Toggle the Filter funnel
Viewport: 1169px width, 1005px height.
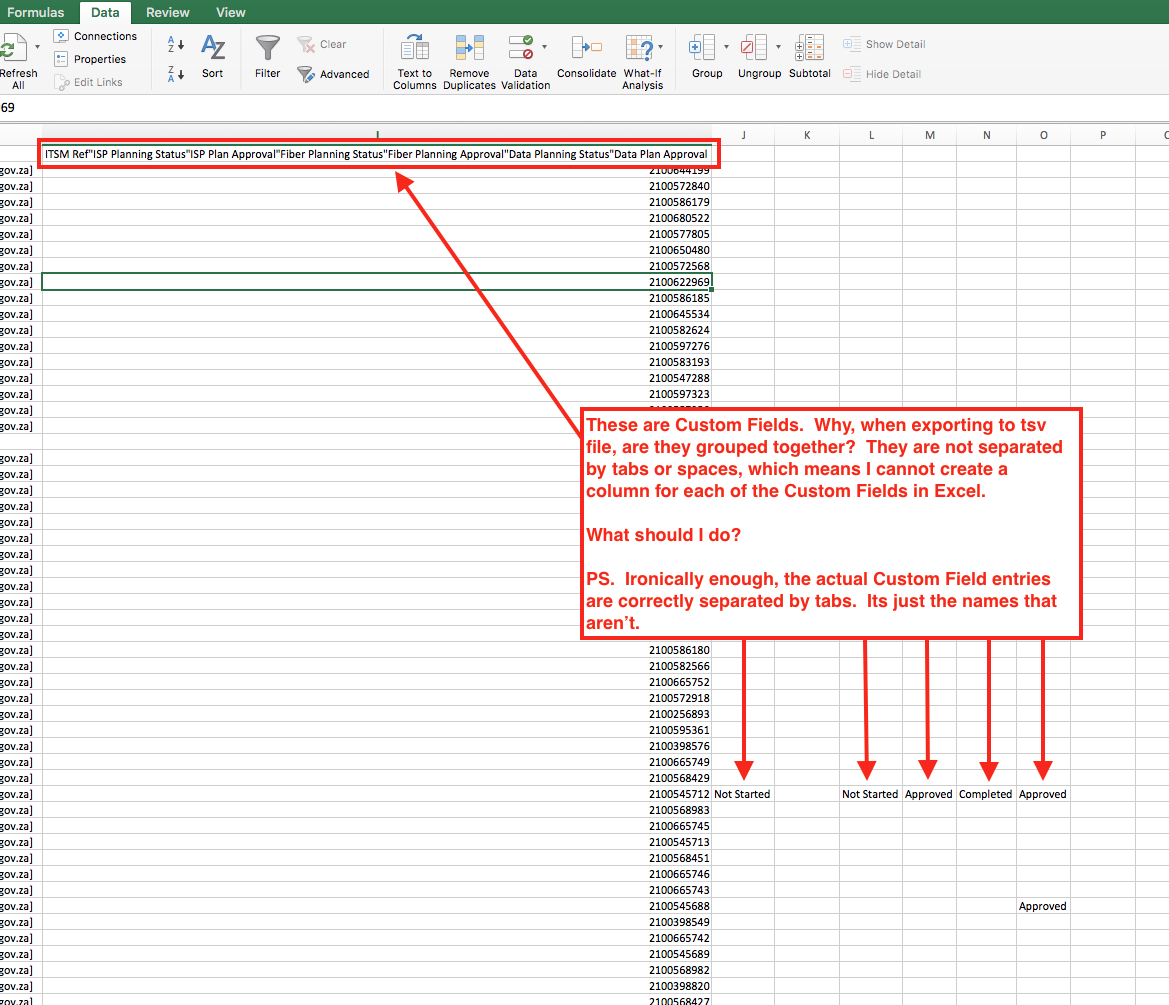268,57
